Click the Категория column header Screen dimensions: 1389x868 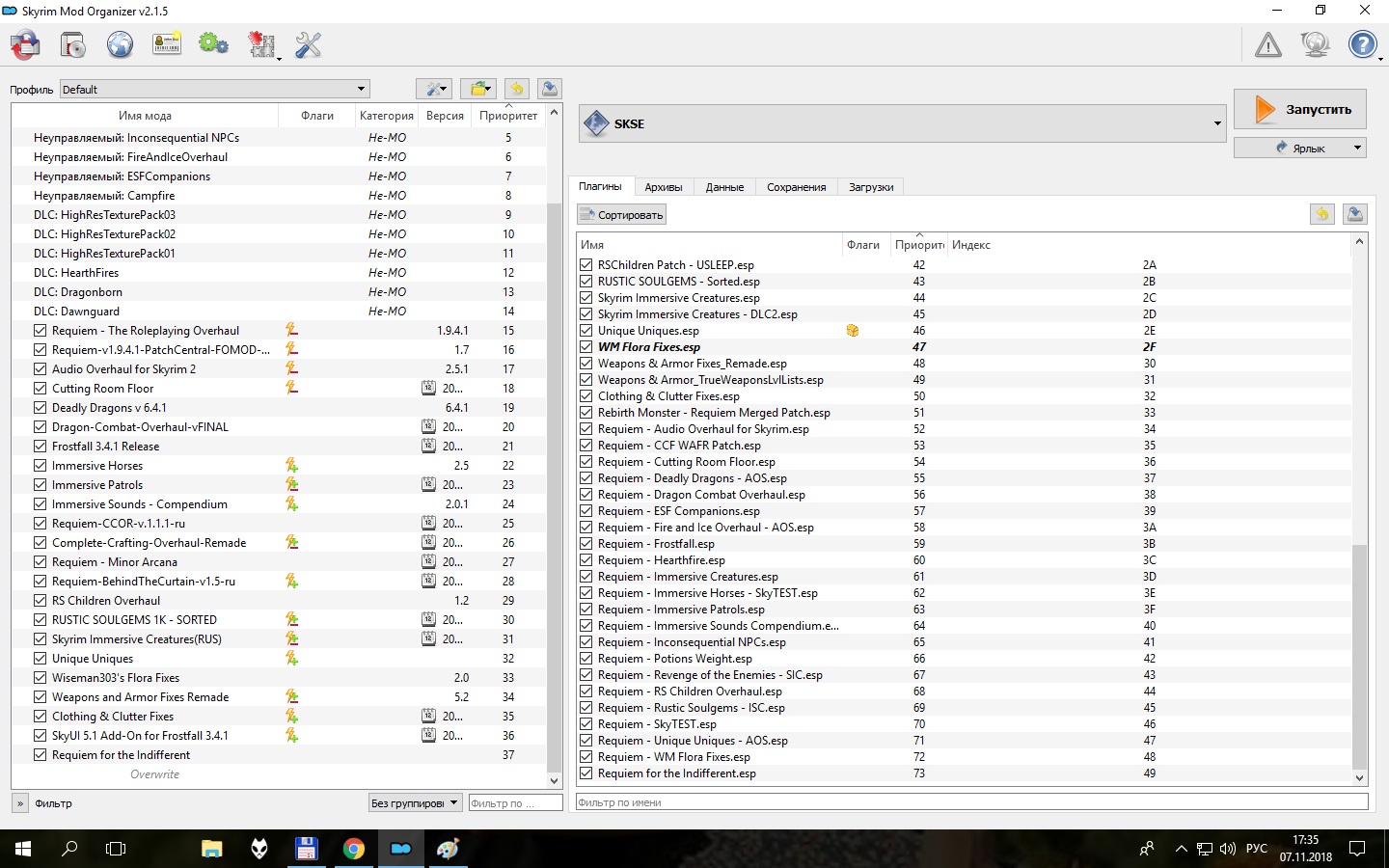387,116
